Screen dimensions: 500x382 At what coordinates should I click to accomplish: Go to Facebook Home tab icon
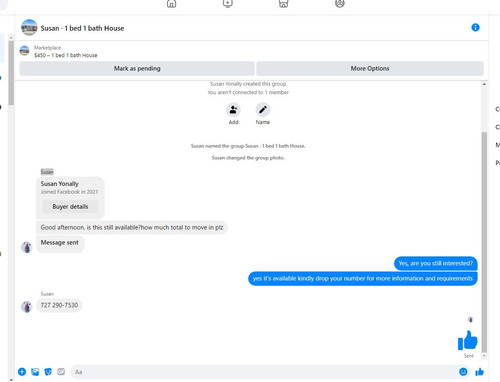point(171,4)
